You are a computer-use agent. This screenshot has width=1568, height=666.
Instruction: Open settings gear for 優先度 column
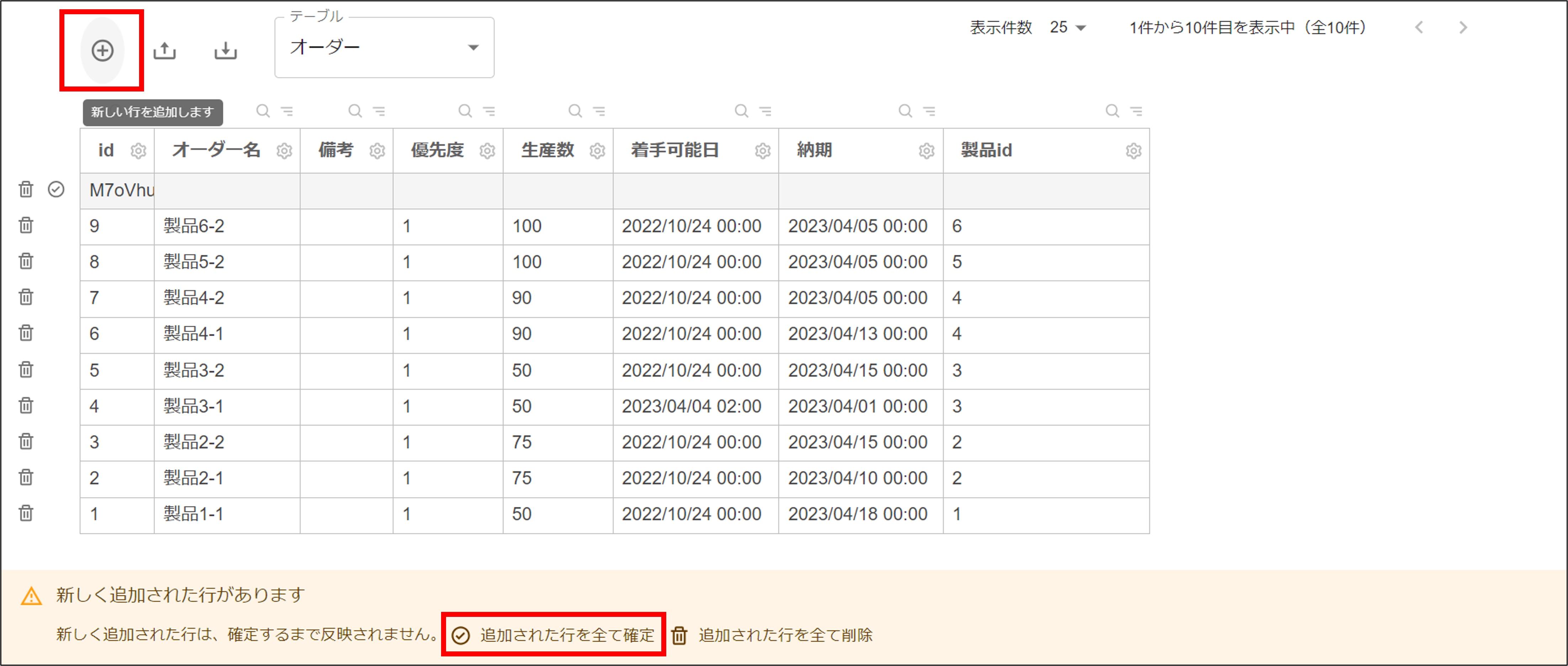coord(487,151)
